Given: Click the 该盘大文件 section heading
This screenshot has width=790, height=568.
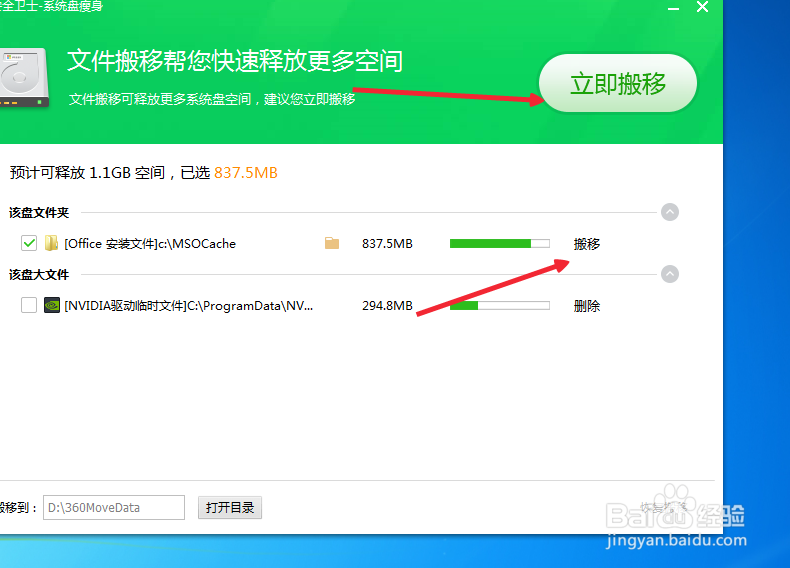Looking at the screenshot, I should pos(39,275).
